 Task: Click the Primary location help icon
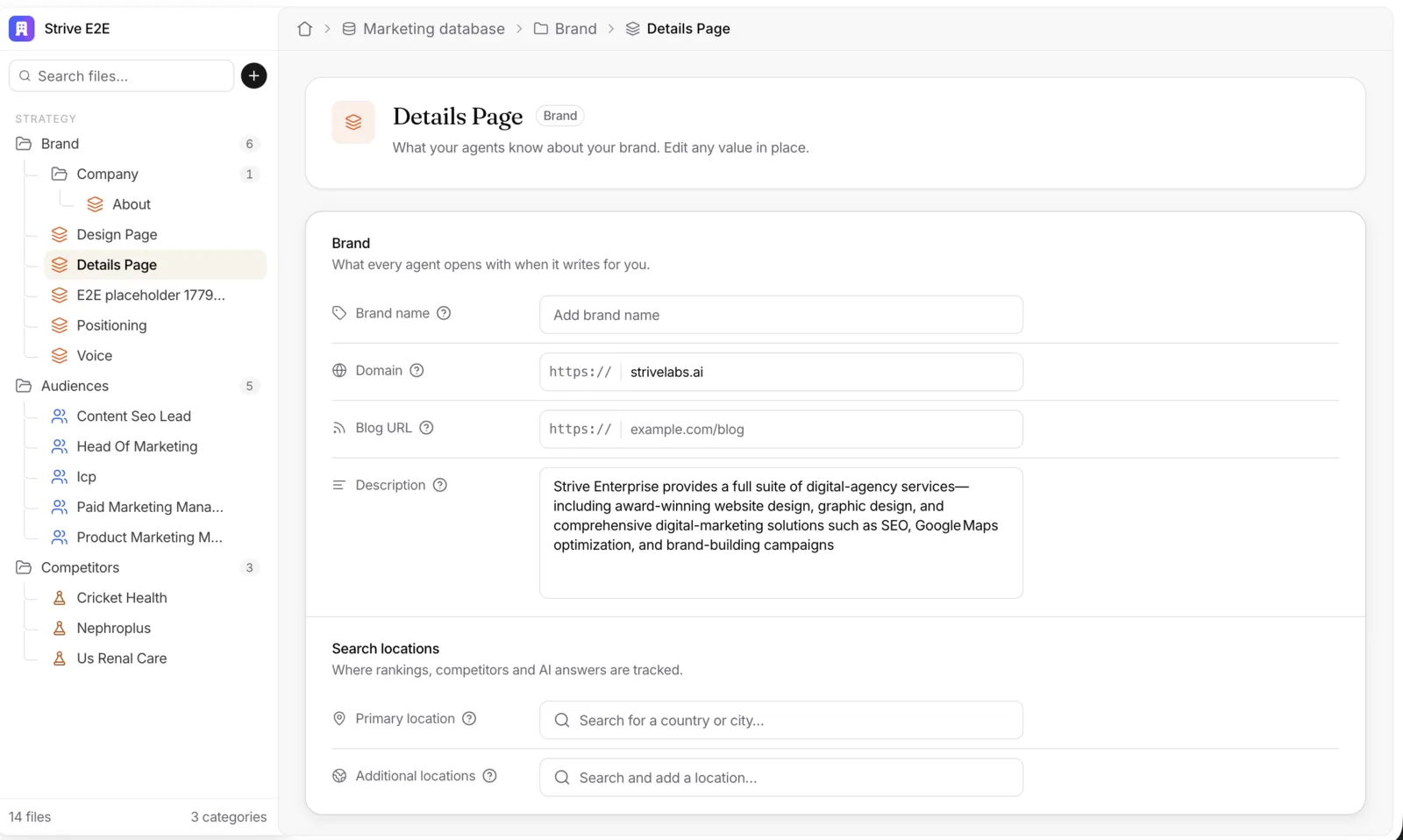(x=469, y=719)
